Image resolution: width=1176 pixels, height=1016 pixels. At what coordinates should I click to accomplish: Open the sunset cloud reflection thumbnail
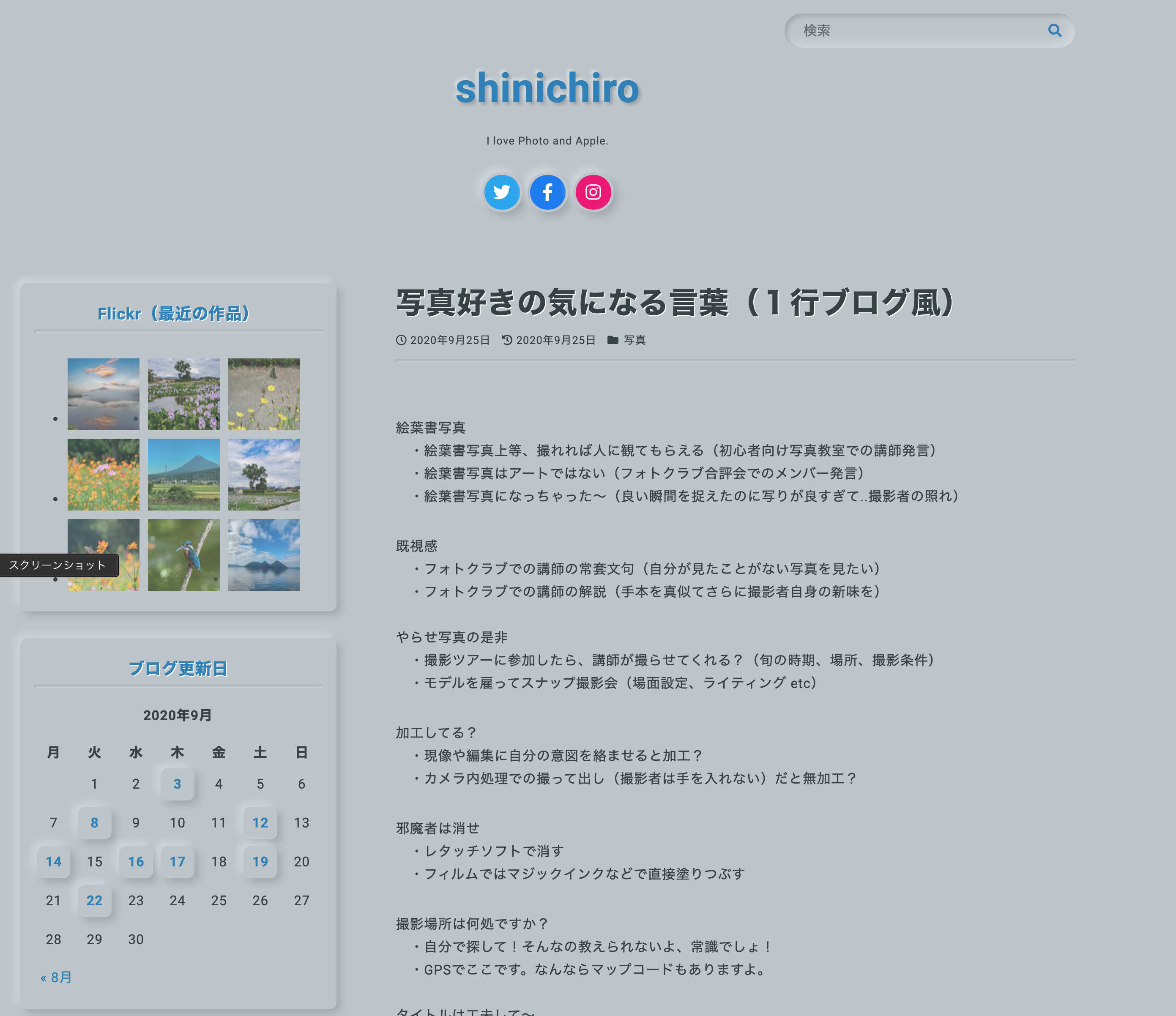pos(103,393)
